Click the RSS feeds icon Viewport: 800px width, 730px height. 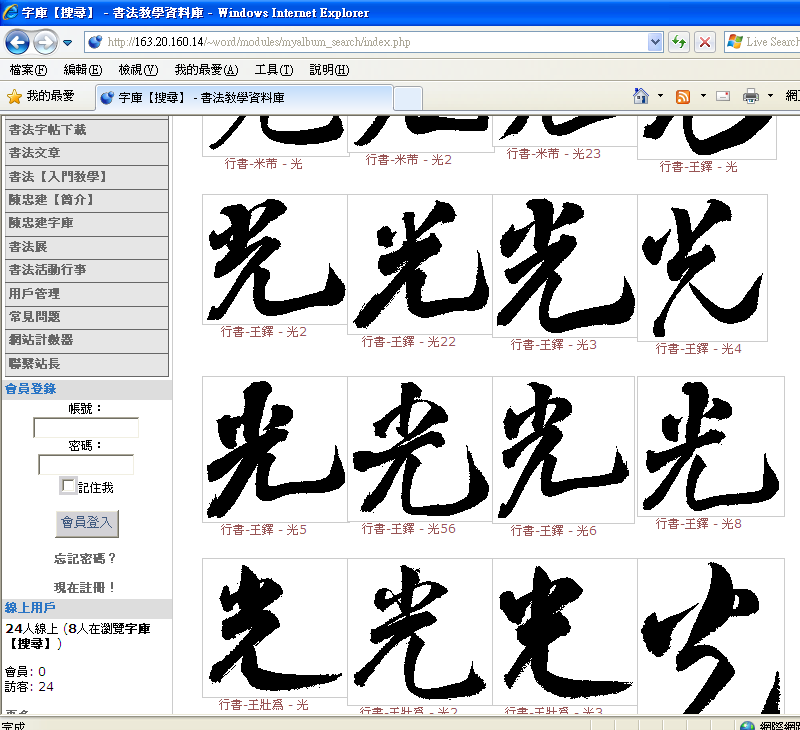pyautogui.click(x=683, y=96)
